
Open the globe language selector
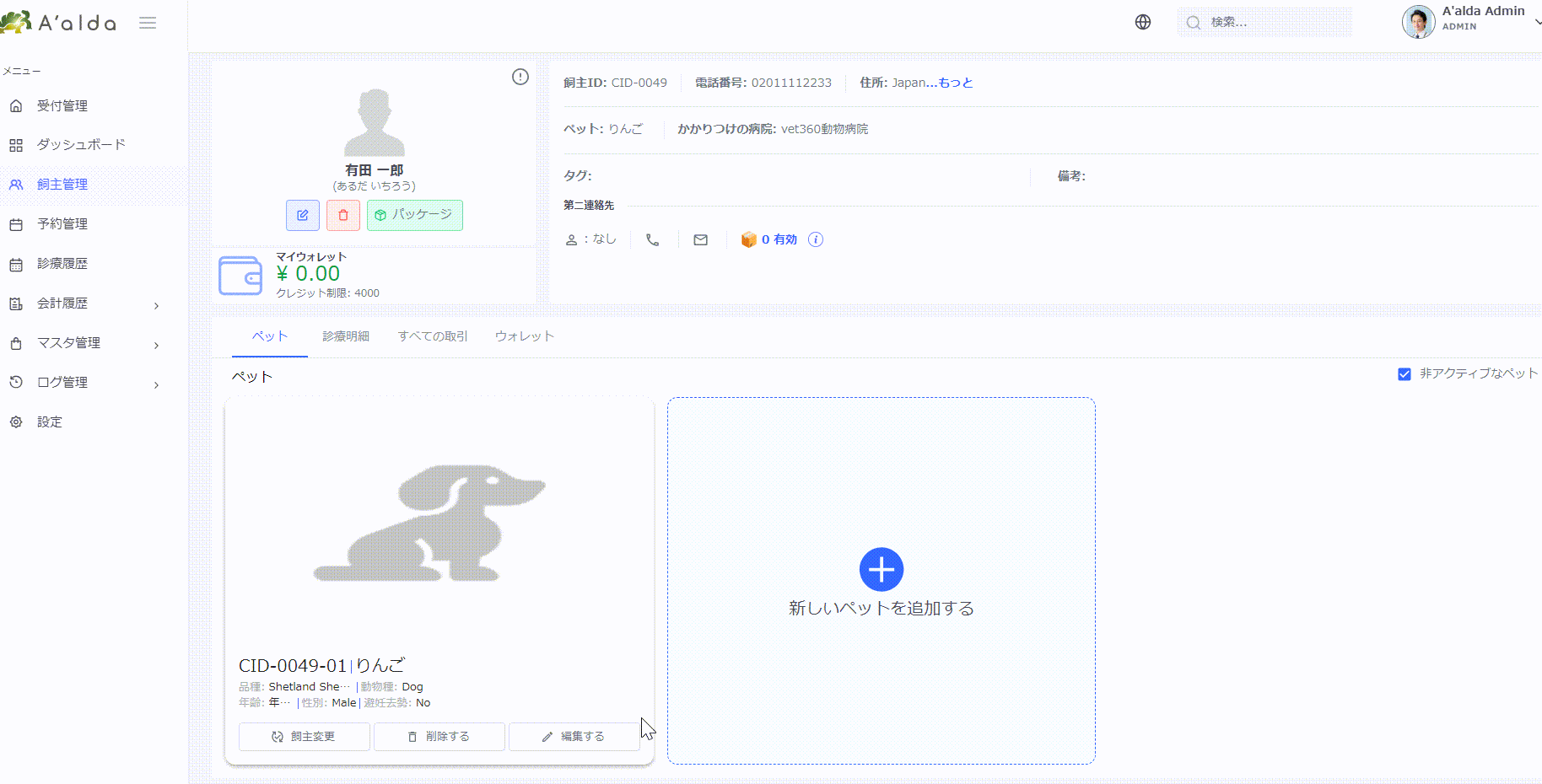click(1143, 22)
